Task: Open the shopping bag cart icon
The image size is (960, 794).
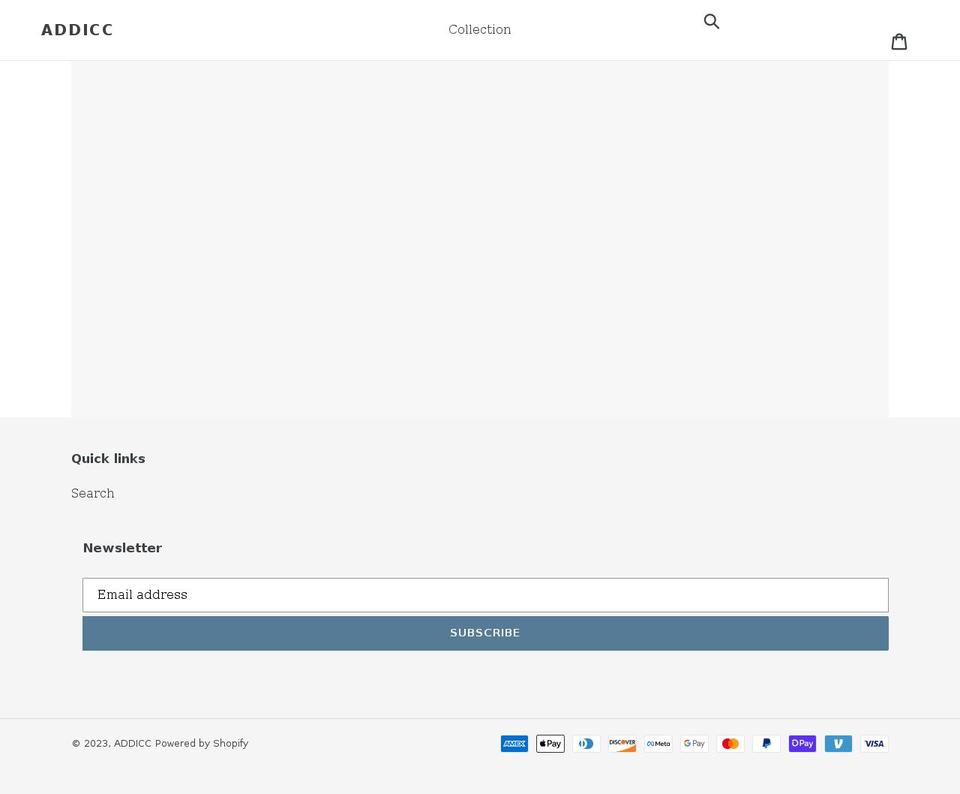Action: coord(899,42)
